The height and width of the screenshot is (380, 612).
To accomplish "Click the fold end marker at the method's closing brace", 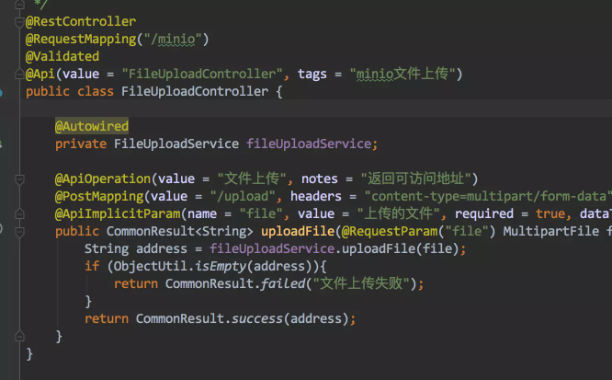I will pos(20,336).
